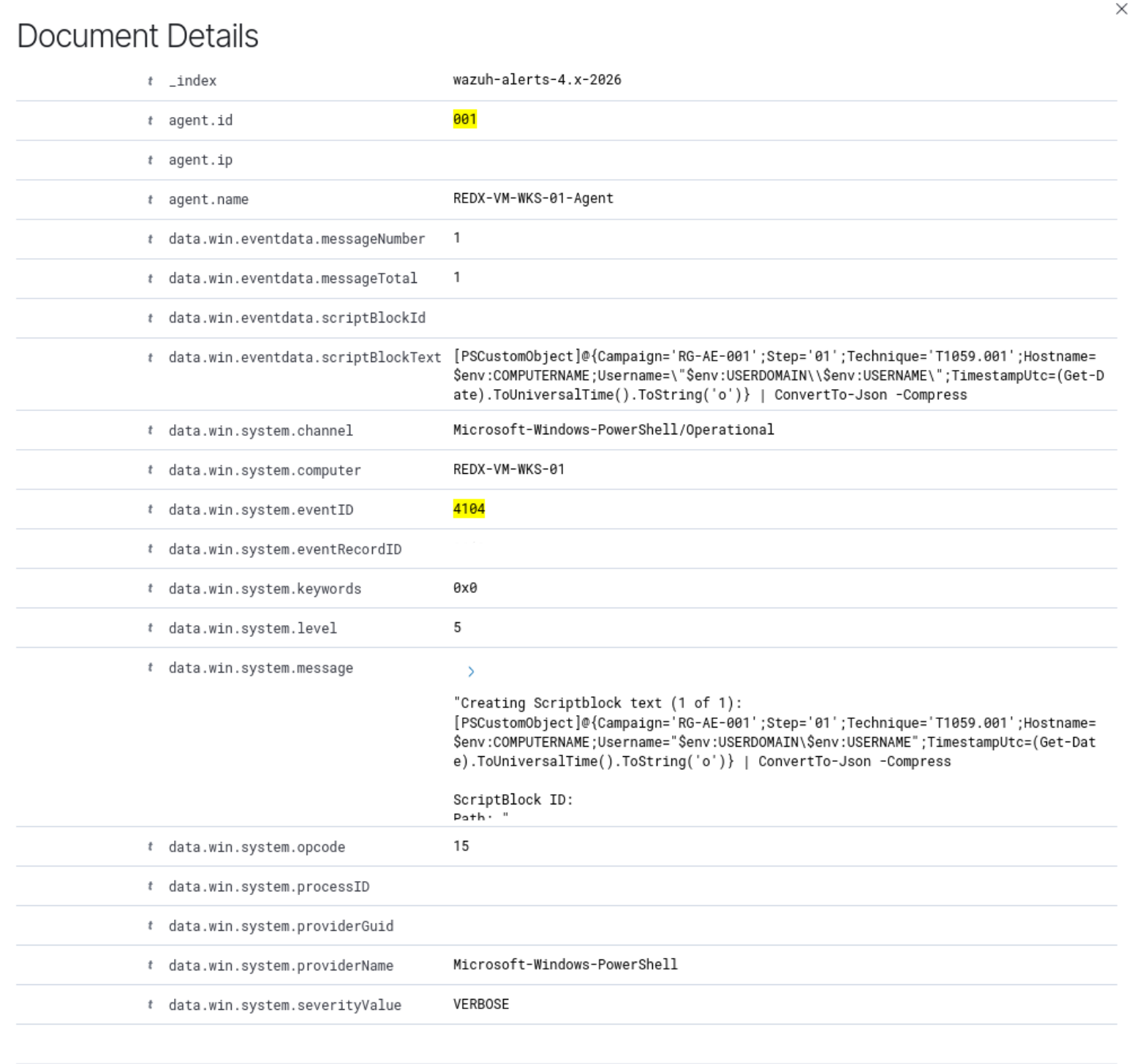Click the ScriptBlock ID line in message
1140x1064 pixels.
coord(513,799)
